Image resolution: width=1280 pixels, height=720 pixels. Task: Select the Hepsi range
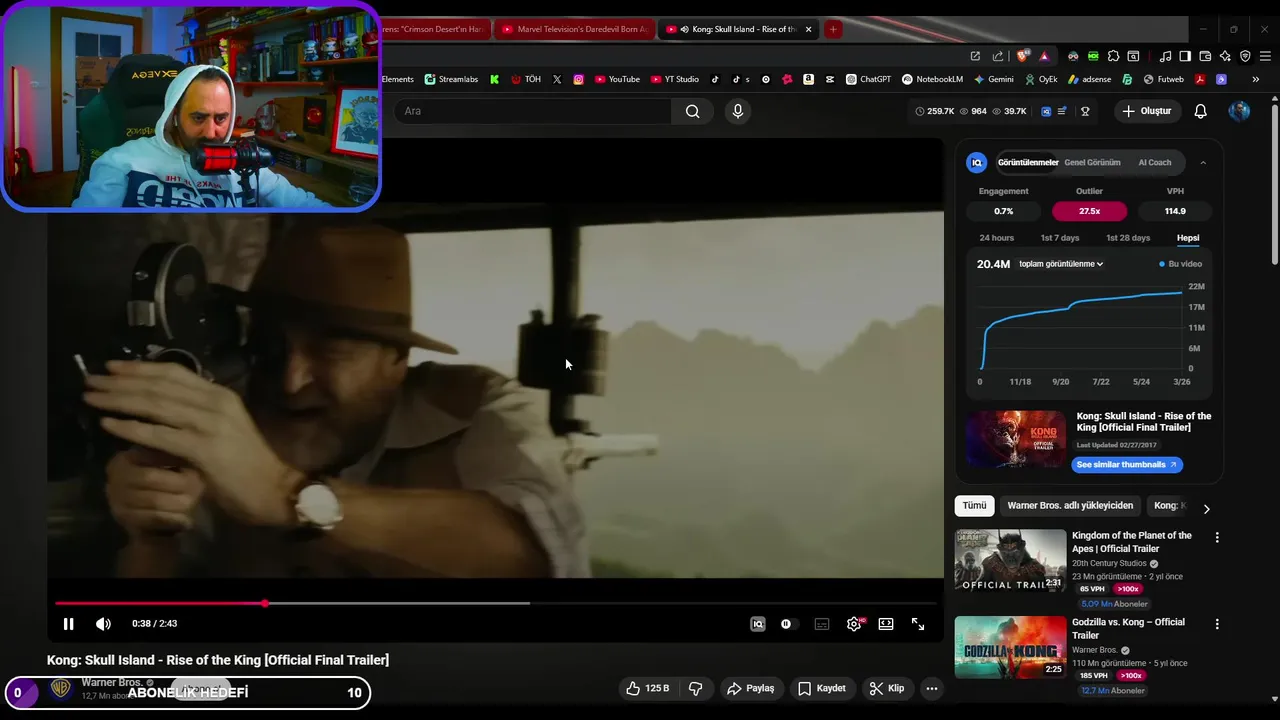[x=1188, y=238]
